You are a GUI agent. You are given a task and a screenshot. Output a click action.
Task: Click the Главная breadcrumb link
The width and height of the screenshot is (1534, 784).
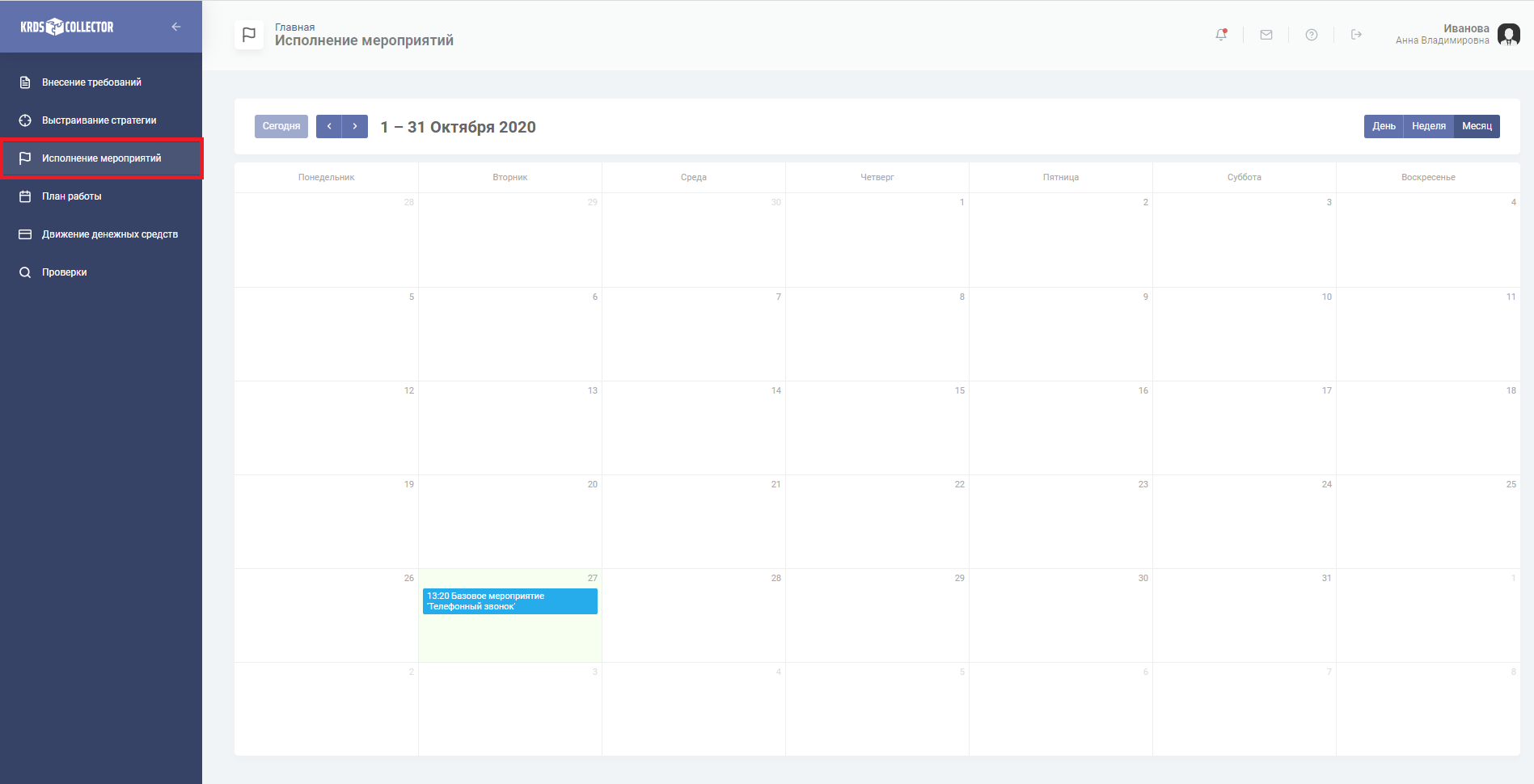(294, 27)
